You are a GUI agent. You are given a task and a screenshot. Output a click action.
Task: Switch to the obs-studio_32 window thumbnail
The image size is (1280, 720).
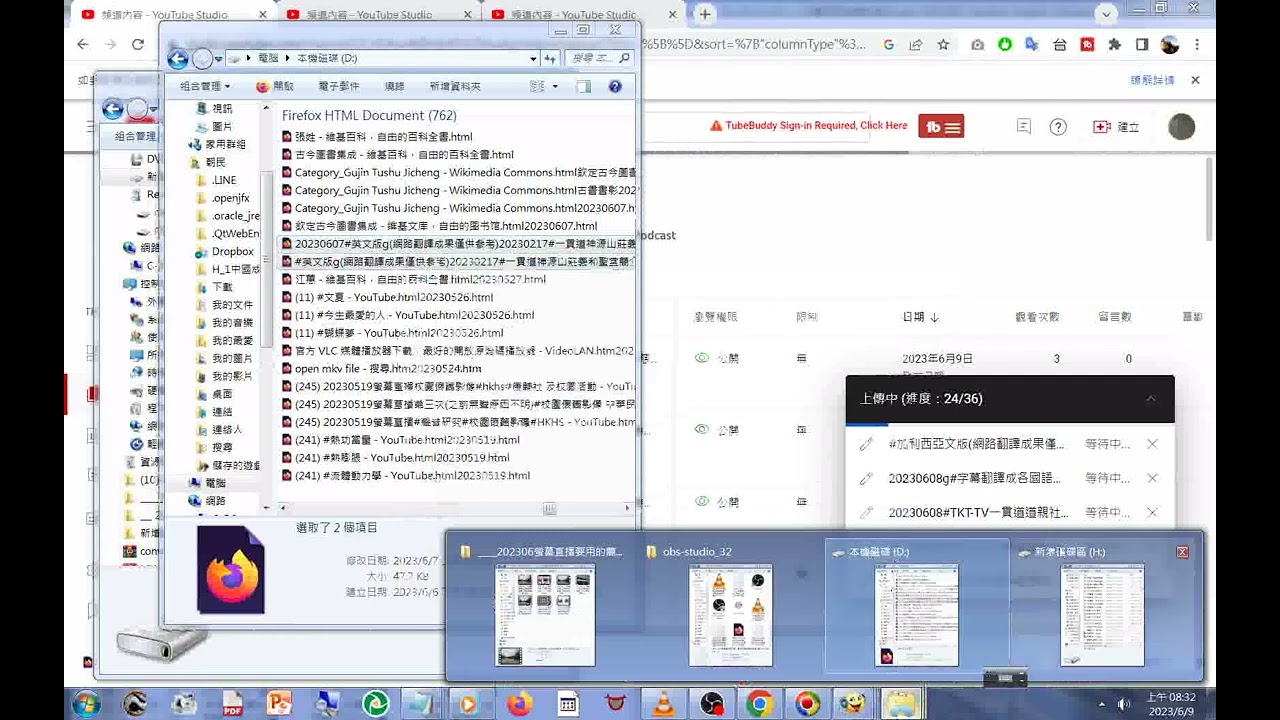pyautogui.click(x=730, y=607)
